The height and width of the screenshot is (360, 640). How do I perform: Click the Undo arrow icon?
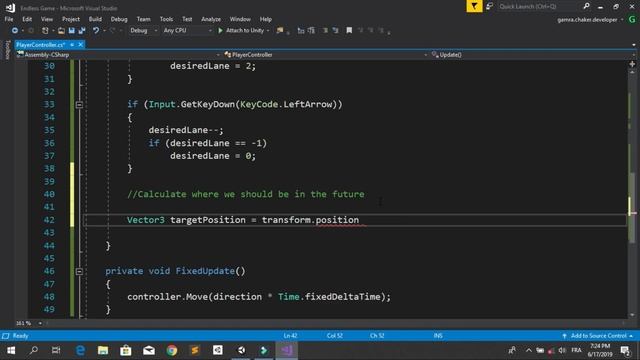tap(96, 30)
